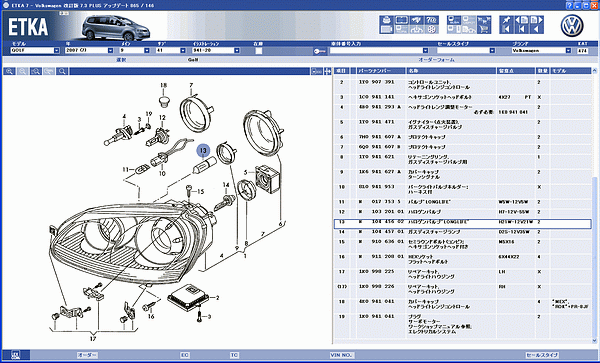This screenshot has height=363, width=600.
Task: Click the parts list vertical scrollbar
Action: pyautogui.click(x=594, y=205)
